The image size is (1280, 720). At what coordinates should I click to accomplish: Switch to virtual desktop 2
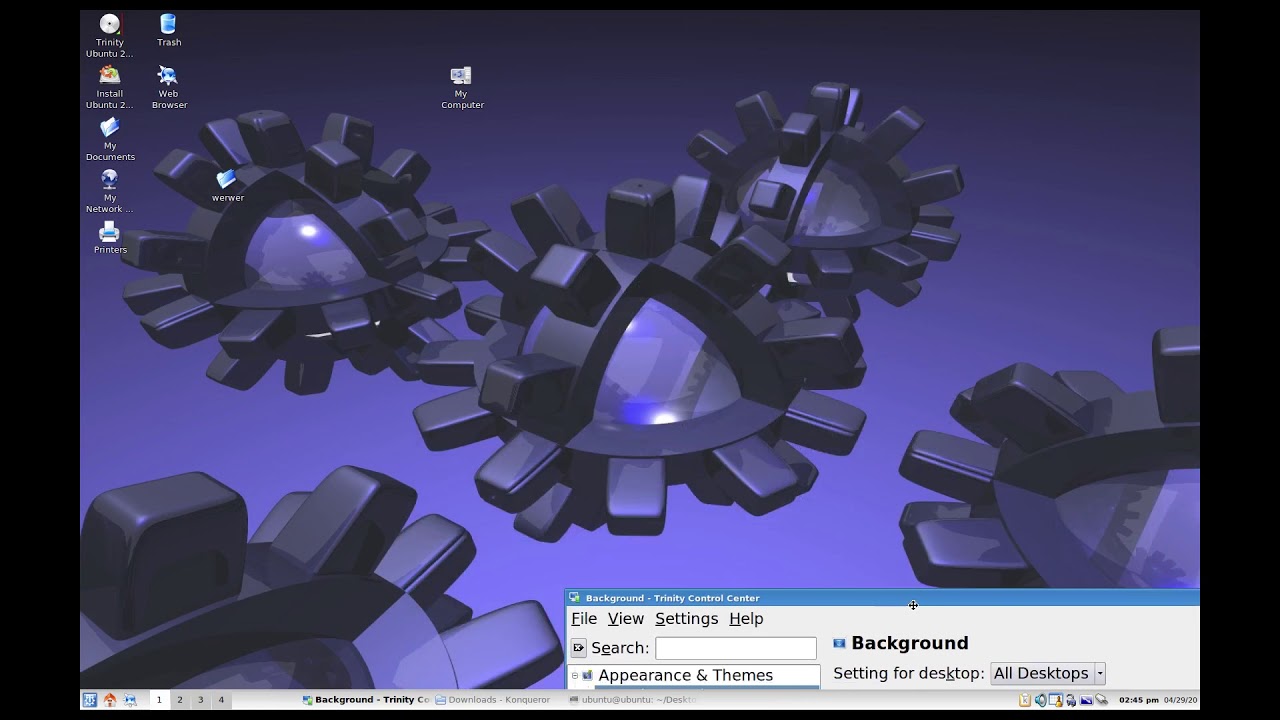(179, 700)
